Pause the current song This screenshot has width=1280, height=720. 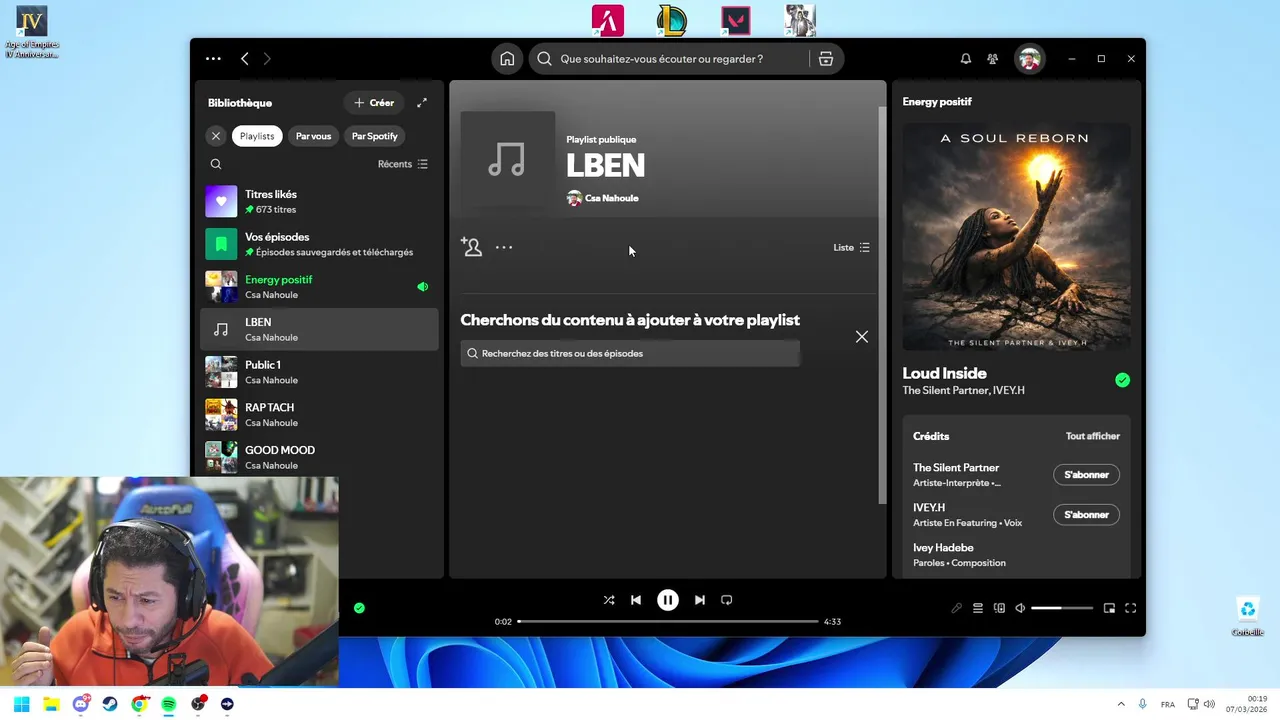pyautogui.click(x=668, y=600)
